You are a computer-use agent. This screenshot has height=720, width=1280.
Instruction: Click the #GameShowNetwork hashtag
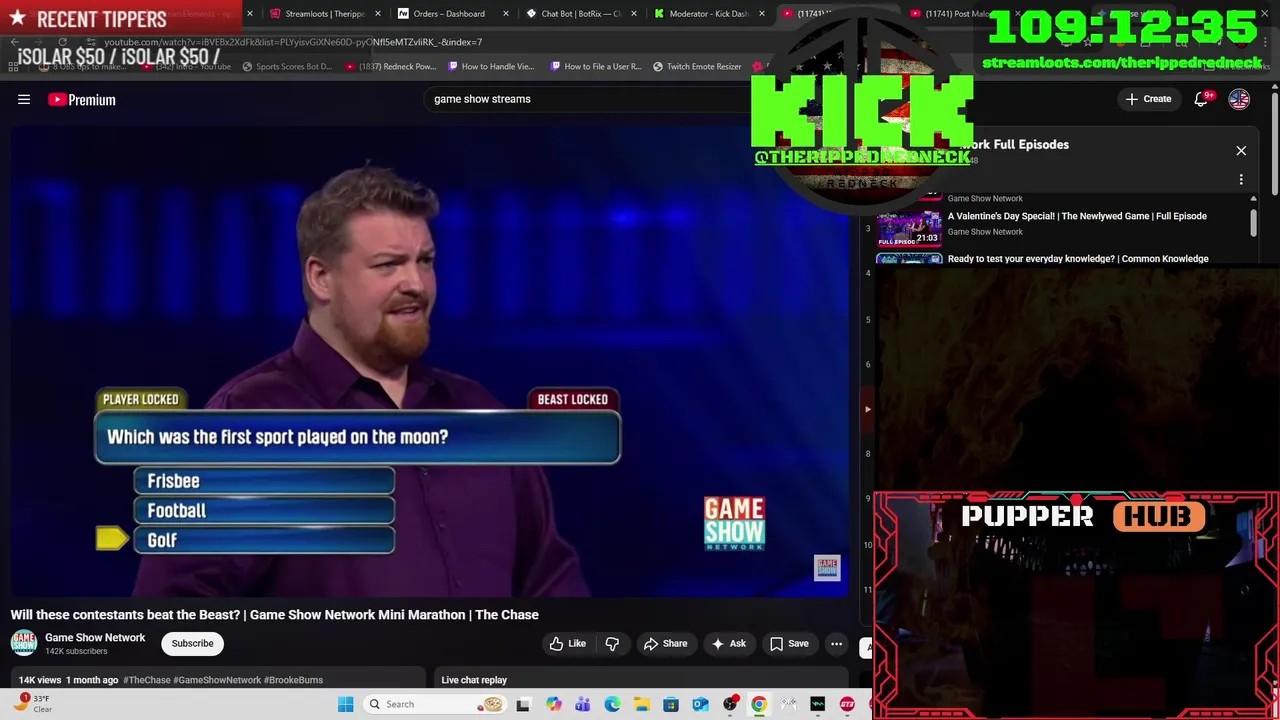click(x=217, y=680)
